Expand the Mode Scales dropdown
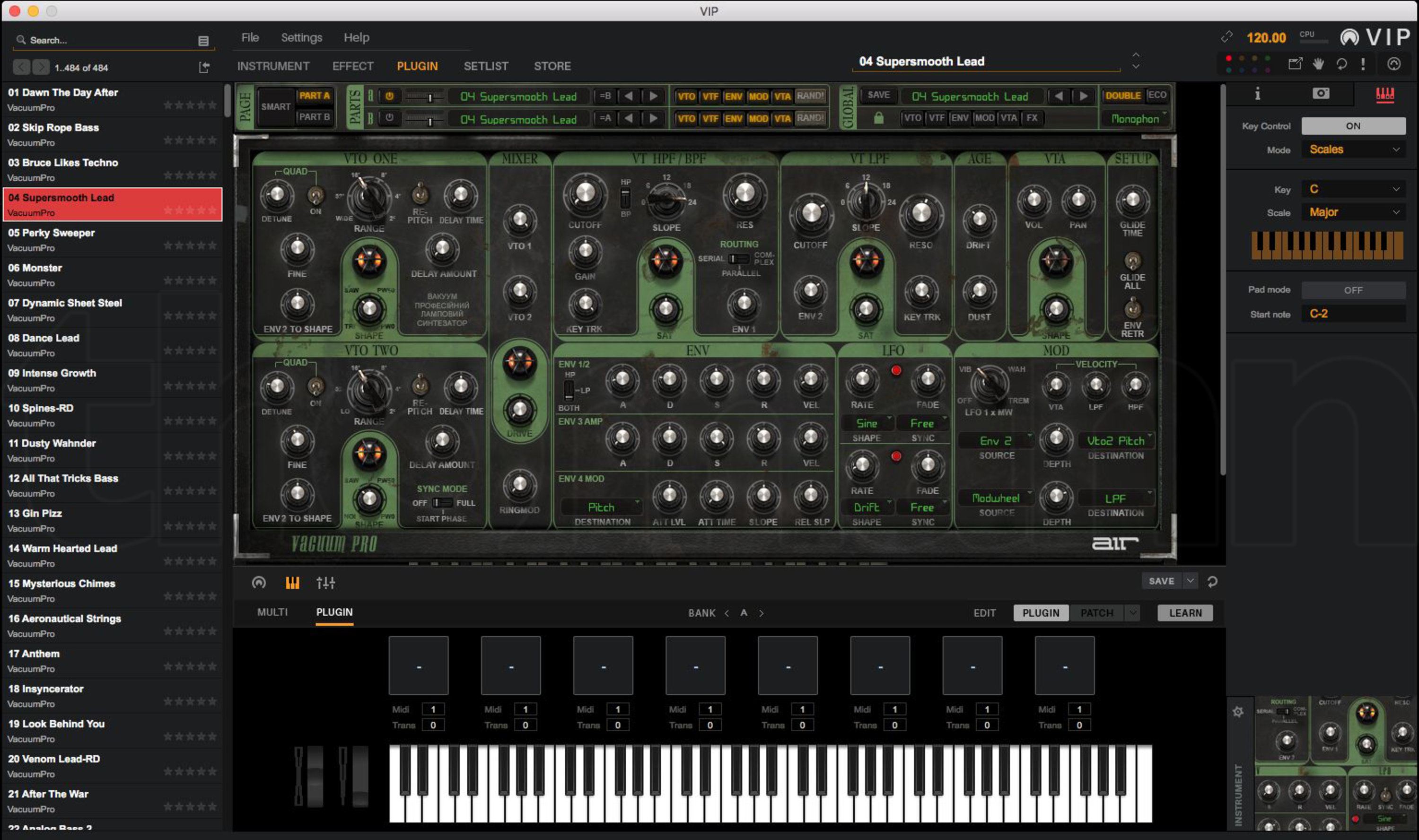 click(1354, 149)
